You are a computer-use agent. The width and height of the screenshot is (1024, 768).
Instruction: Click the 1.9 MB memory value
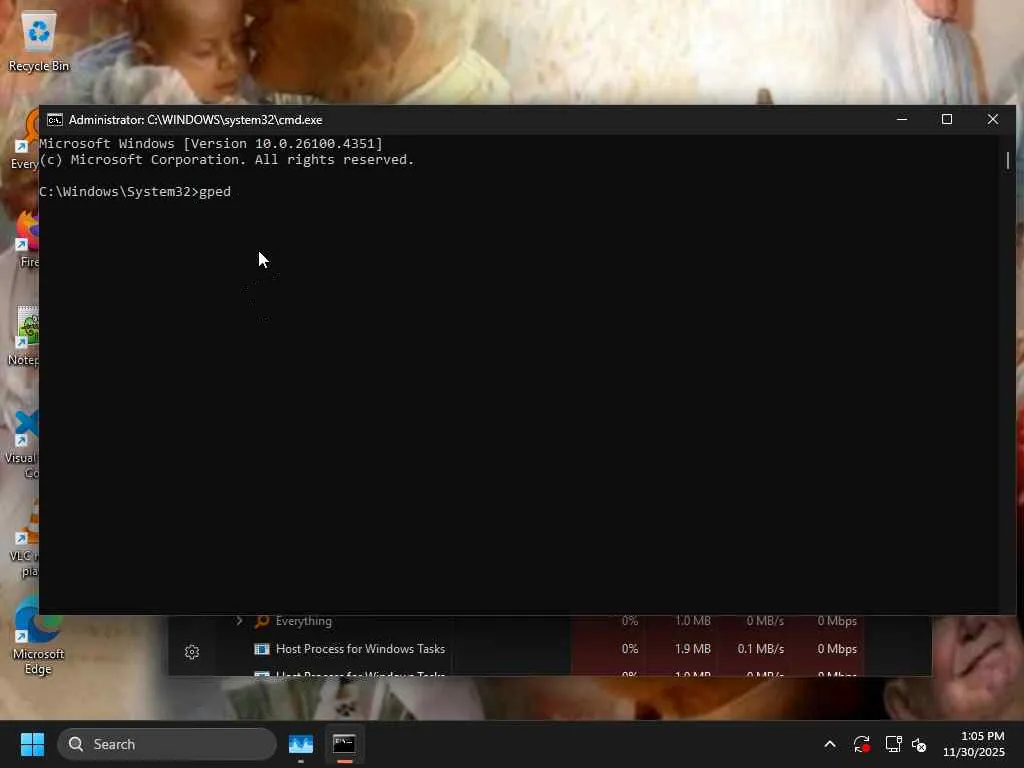coord(692,649)
